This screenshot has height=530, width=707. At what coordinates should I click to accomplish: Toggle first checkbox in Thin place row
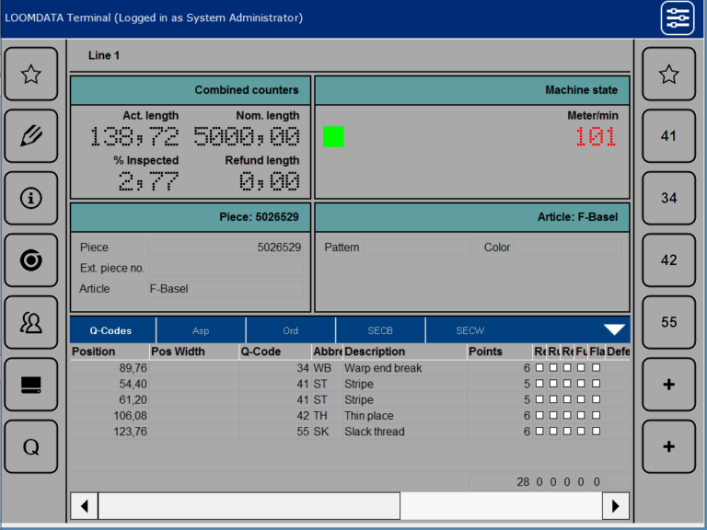[x=540, y=416]
